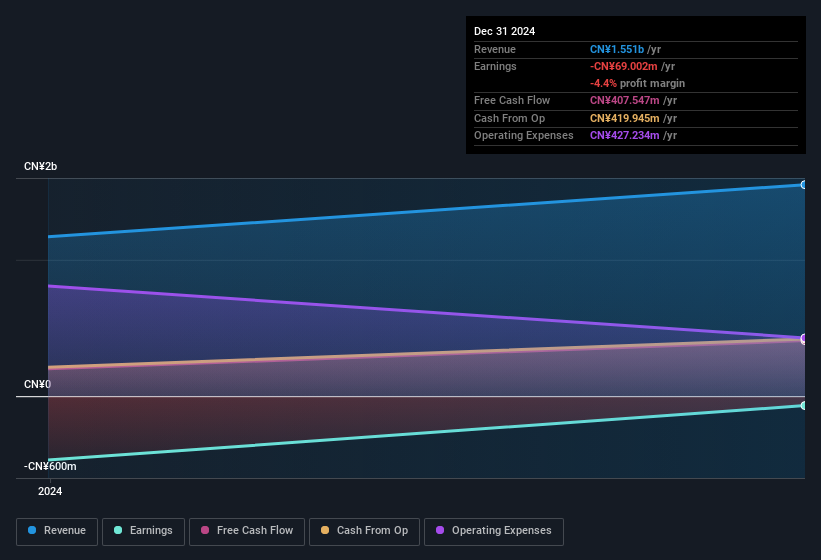Click the -CN¥600m y-axis label

(50, 466)
